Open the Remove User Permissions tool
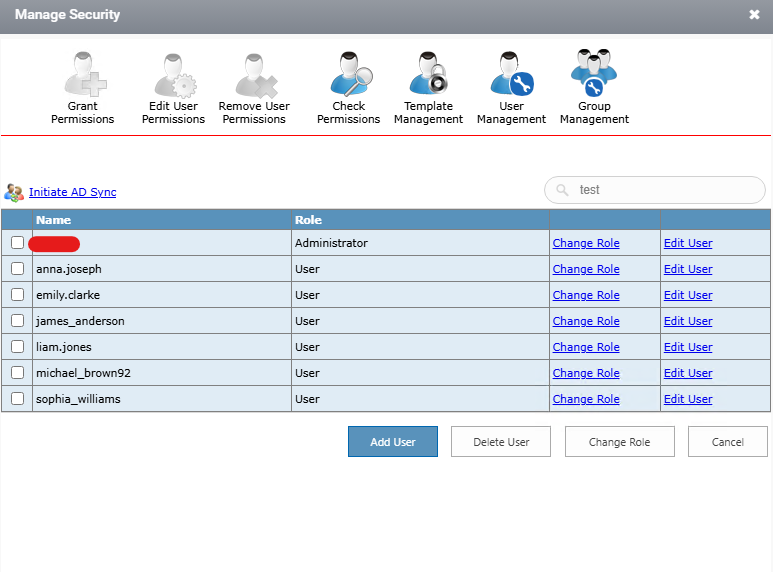Viewport: 773px width, 572px height. [254, 88]
